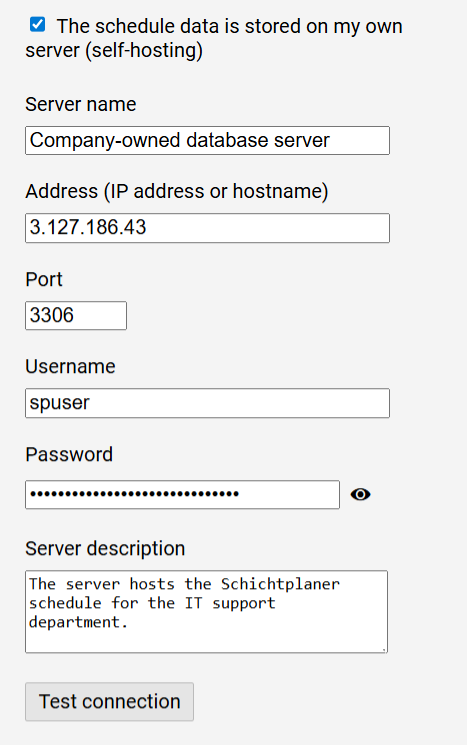Image resolution: width=467 pixels, height=745 pixels.
Task: Click the 'Password' label text
Action: [x=69, y=454]
